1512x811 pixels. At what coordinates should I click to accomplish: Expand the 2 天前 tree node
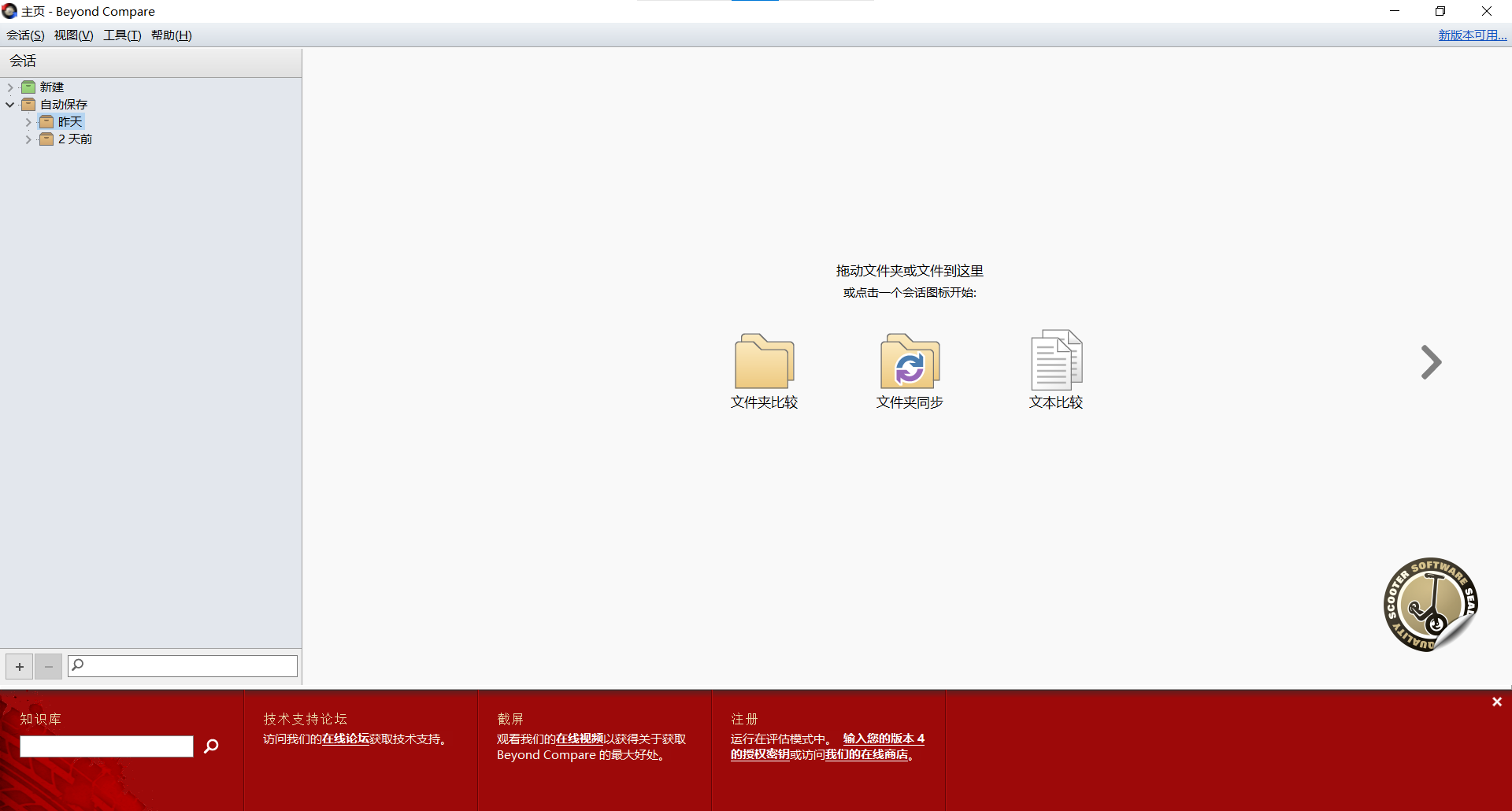point(28,139)
